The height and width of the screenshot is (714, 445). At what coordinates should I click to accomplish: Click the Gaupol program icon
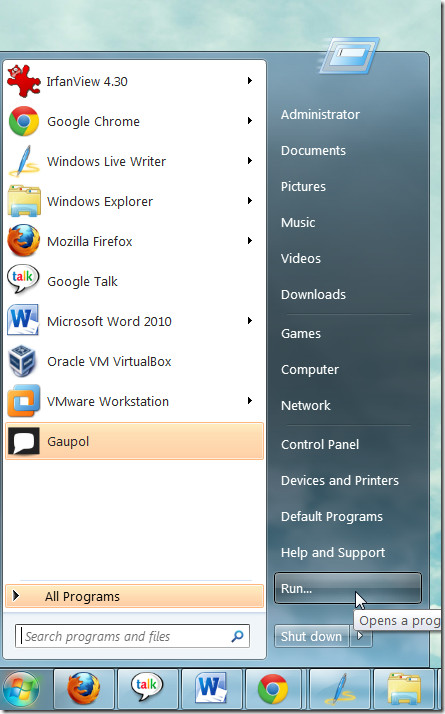[x=23, y=441]
